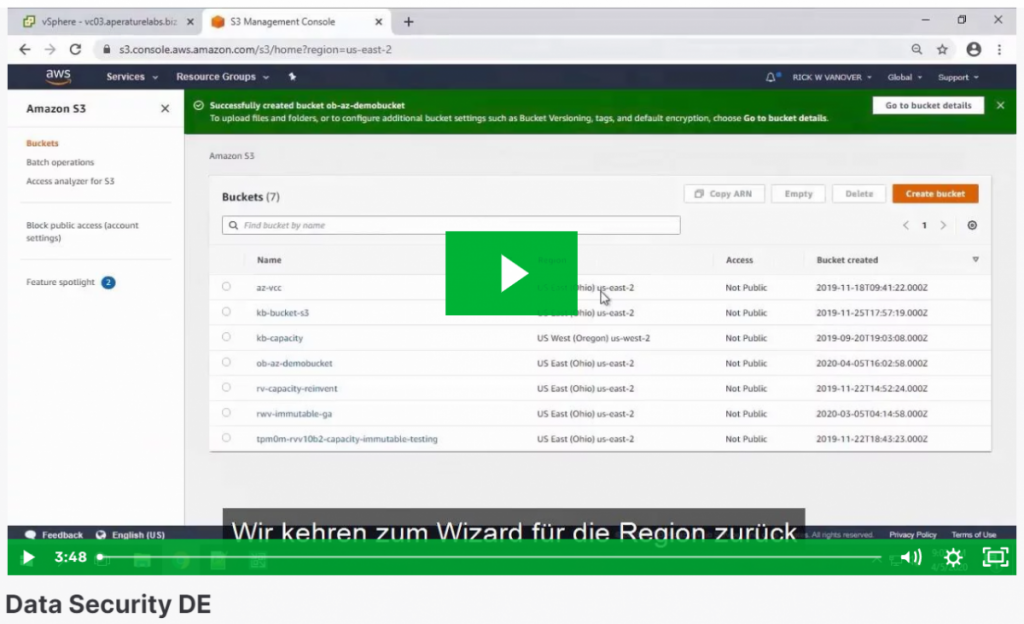Go to the next page of buckets
This screenshot has height=624, width=1024.
pos(943,225)
